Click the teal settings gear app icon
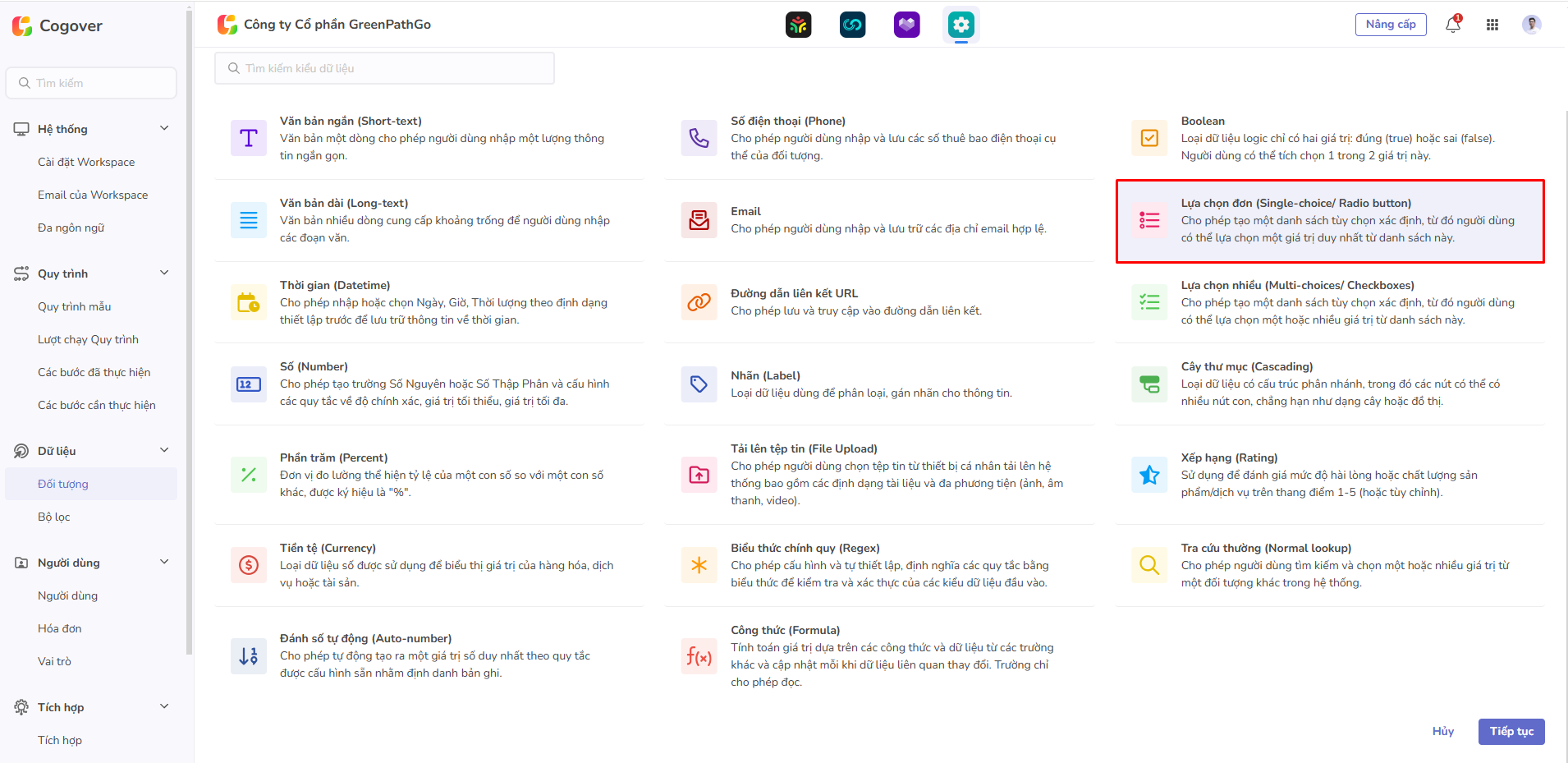Viewport: 1568px width, 763px height. (x=961, y=25)
